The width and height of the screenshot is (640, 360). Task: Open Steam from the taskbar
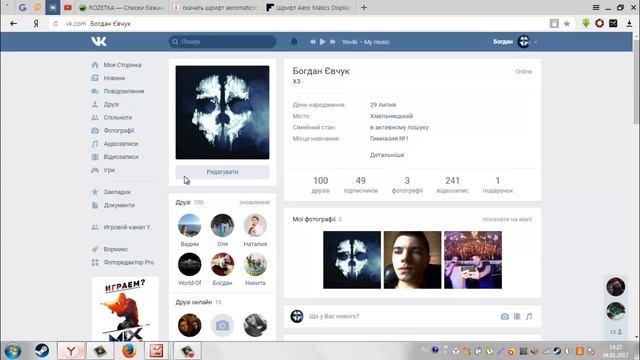tap(42, 351)
